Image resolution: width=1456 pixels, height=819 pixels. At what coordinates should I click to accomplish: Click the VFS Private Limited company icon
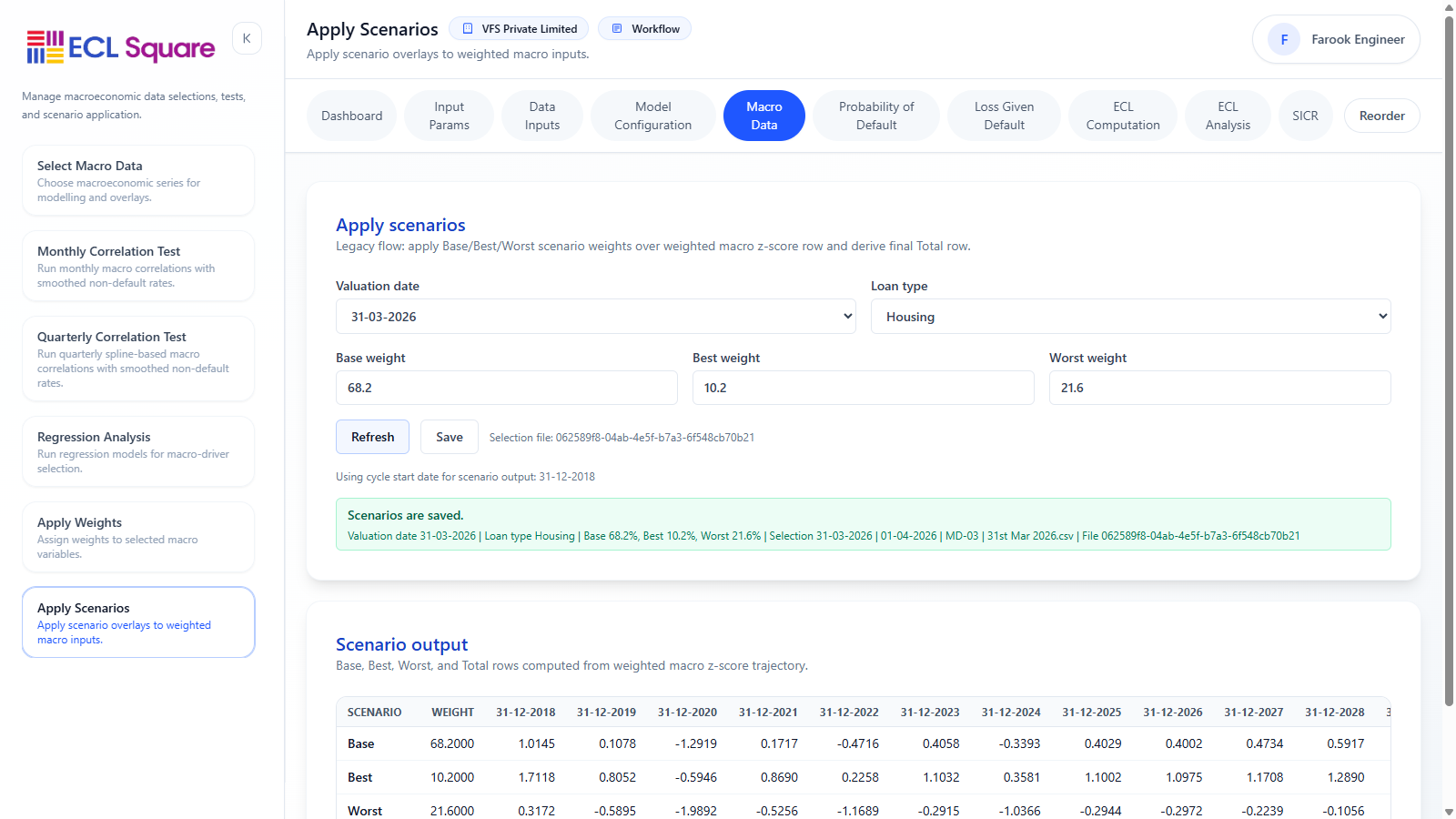468,29
